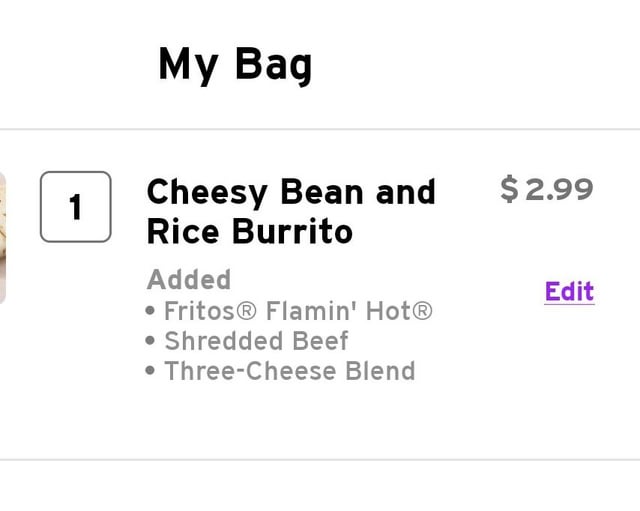Click the bullet beside Shredded Beef
The image size is (640, 511).
[x=150, y=340]
